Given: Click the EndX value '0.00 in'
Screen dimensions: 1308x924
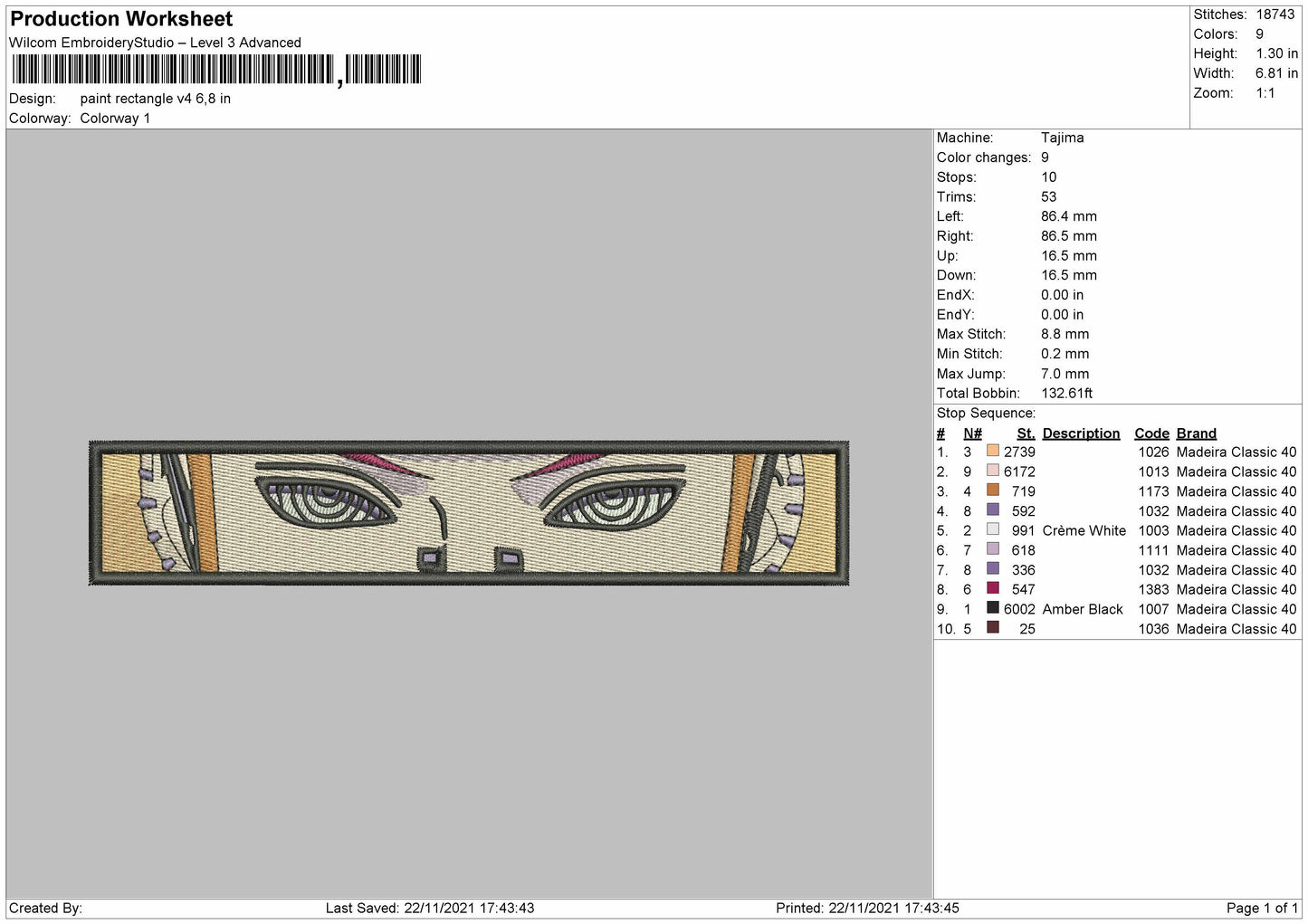Looking at the screenshot, I should (x=1062, y=295).
